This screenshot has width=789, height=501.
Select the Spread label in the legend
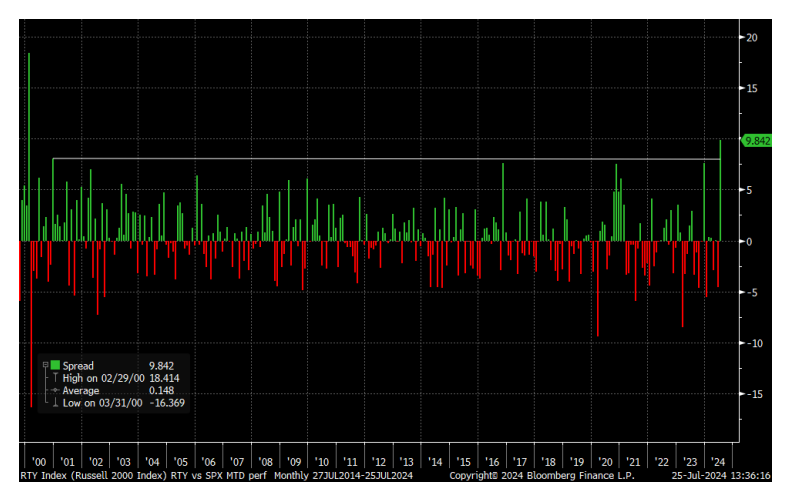coord(78,366)
